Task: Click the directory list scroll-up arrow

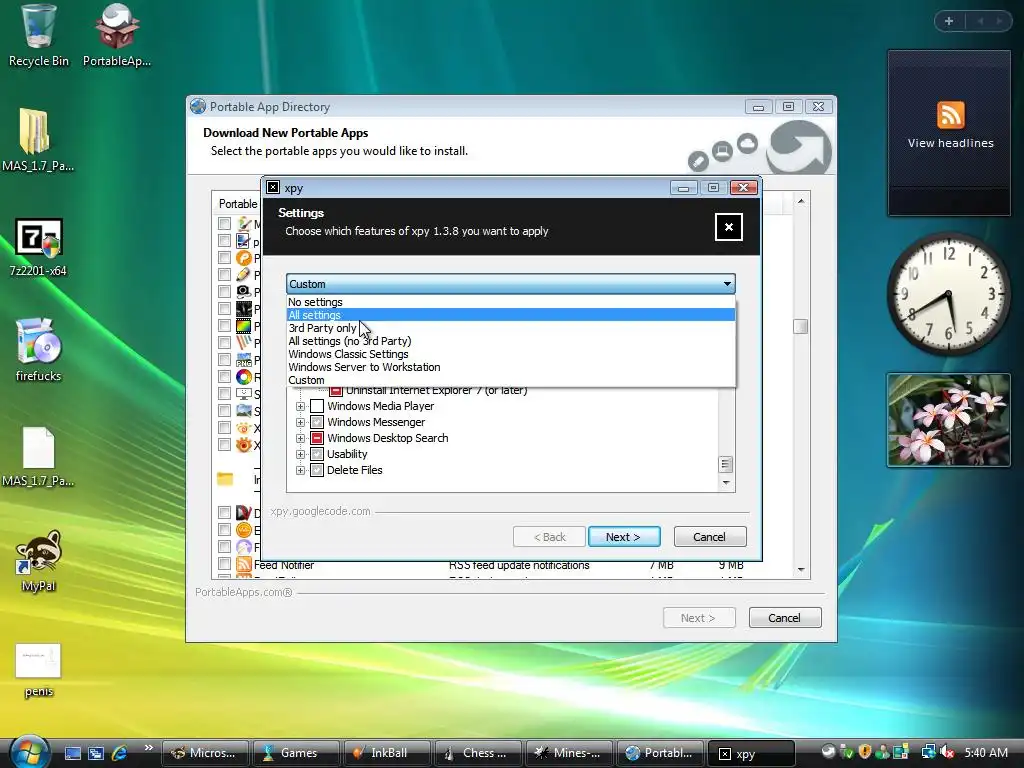Action: (801, 201)
